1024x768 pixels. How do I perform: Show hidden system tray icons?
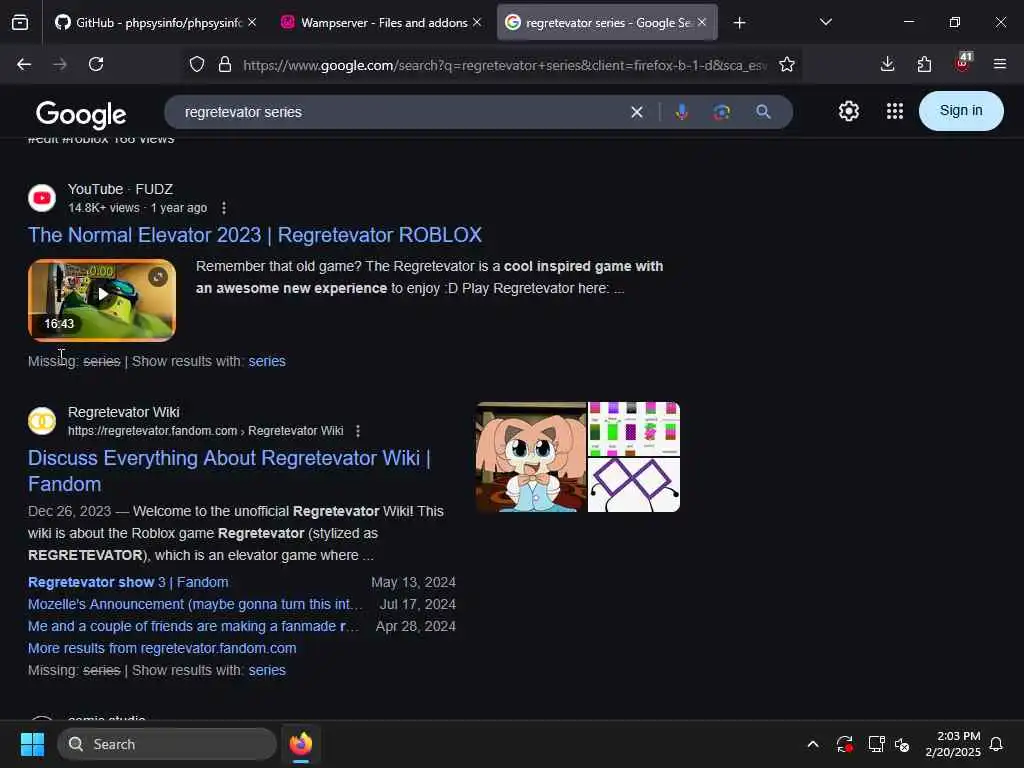pos(813,744)
